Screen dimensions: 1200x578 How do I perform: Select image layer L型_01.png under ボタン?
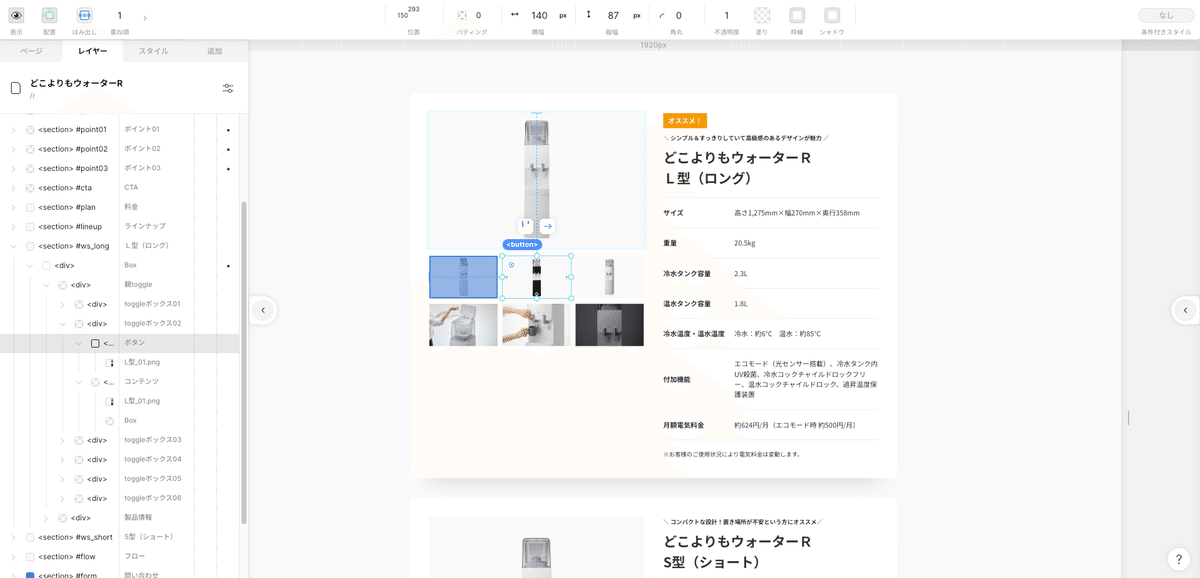click(141, 362)
